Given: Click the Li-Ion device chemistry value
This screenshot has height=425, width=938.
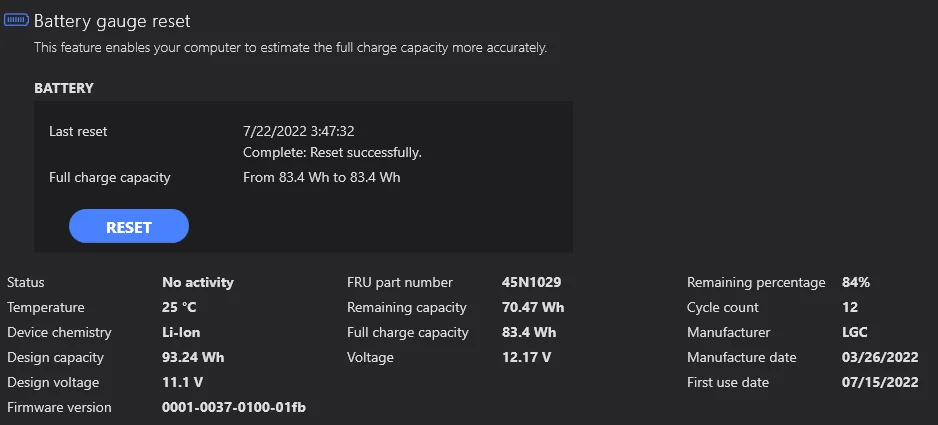Looking at the screenshot, I should 181,332.
